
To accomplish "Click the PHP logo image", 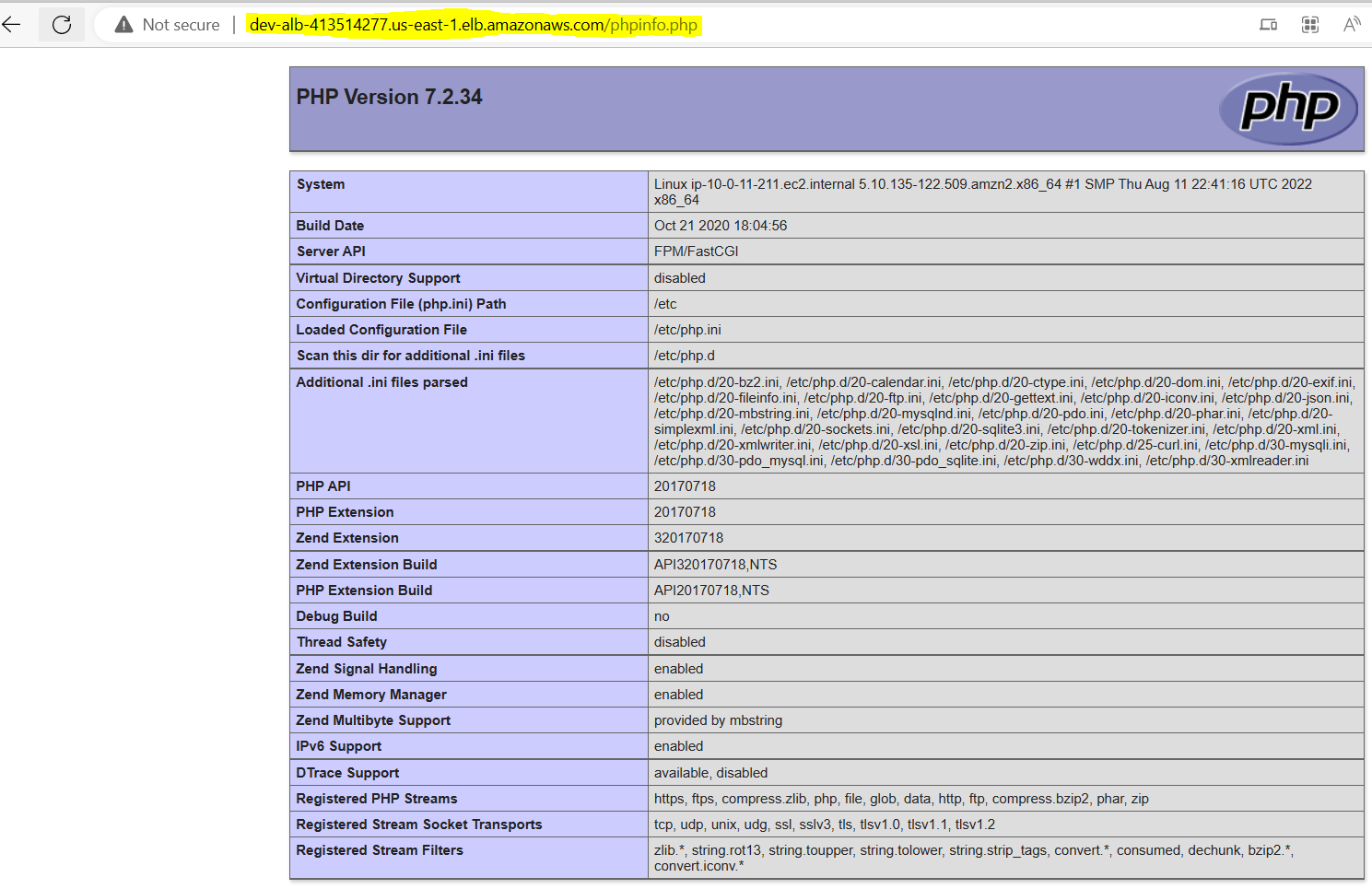I will (1288, 109).
